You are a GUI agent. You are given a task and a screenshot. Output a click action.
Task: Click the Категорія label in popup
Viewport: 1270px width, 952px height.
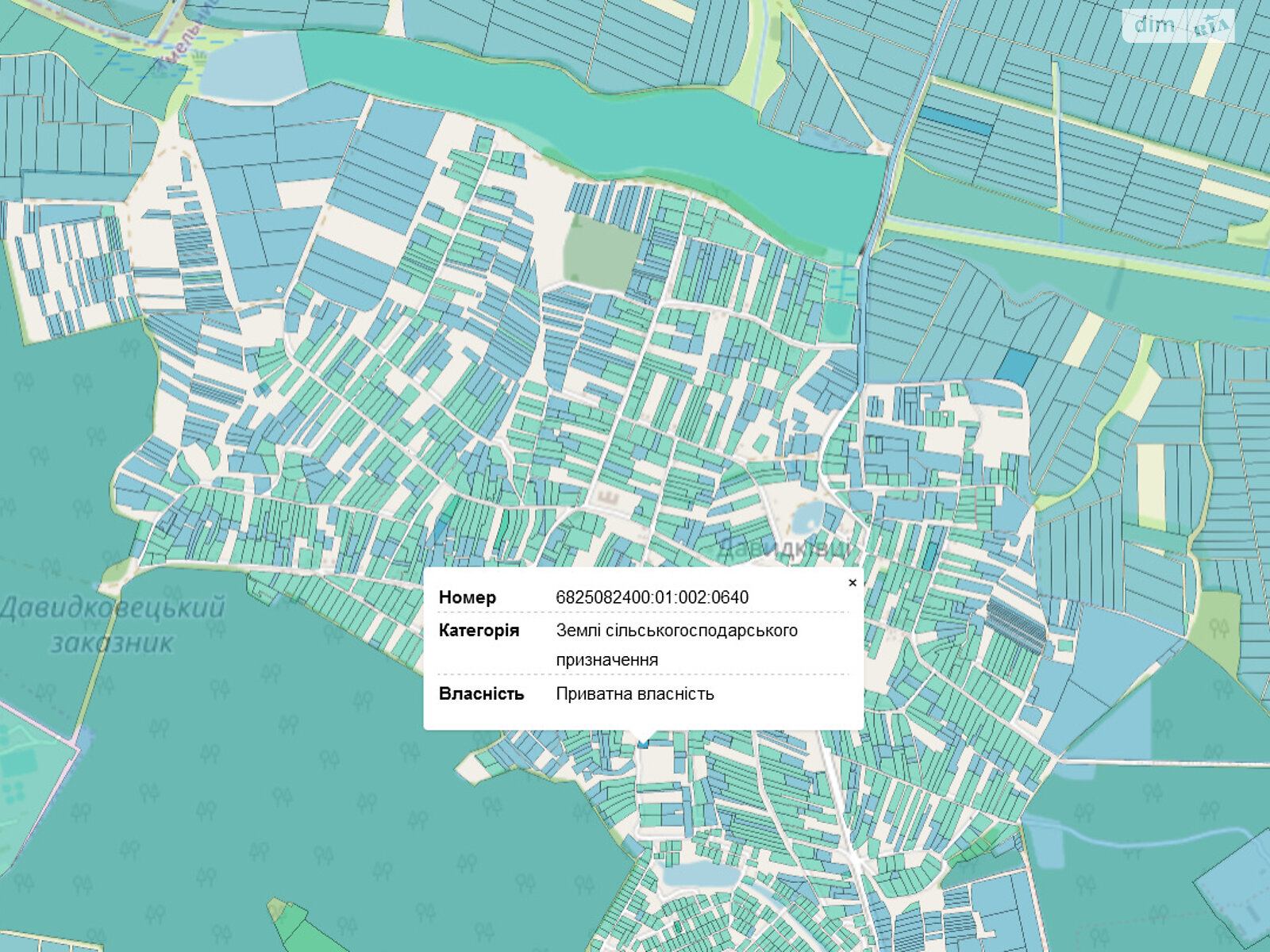[x=479, y=631]
